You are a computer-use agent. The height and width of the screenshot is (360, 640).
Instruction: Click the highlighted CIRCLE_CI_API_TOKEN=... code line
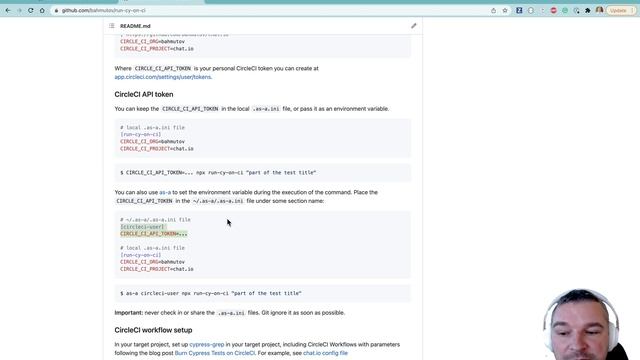[x=154, y=233]
